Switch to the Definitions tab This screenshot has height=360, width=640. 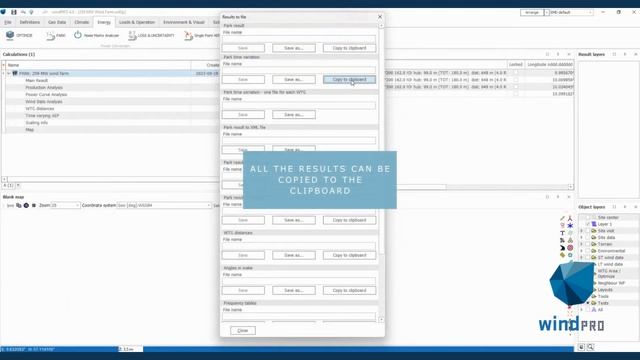(x=30, y=22)
